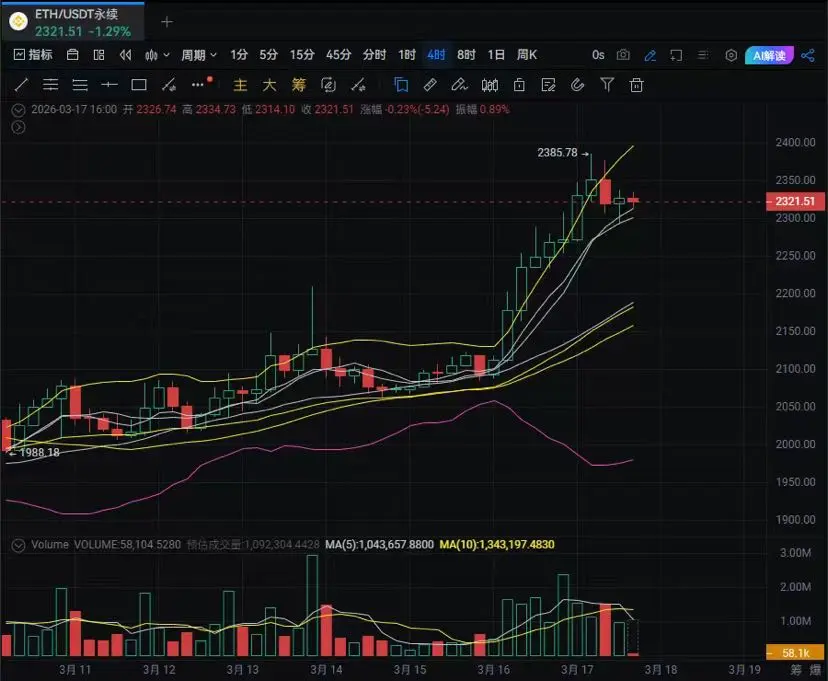Screen dimensions: 828x681
Task: Switch to the 1日 timeframe
Action: coord(496,54)
